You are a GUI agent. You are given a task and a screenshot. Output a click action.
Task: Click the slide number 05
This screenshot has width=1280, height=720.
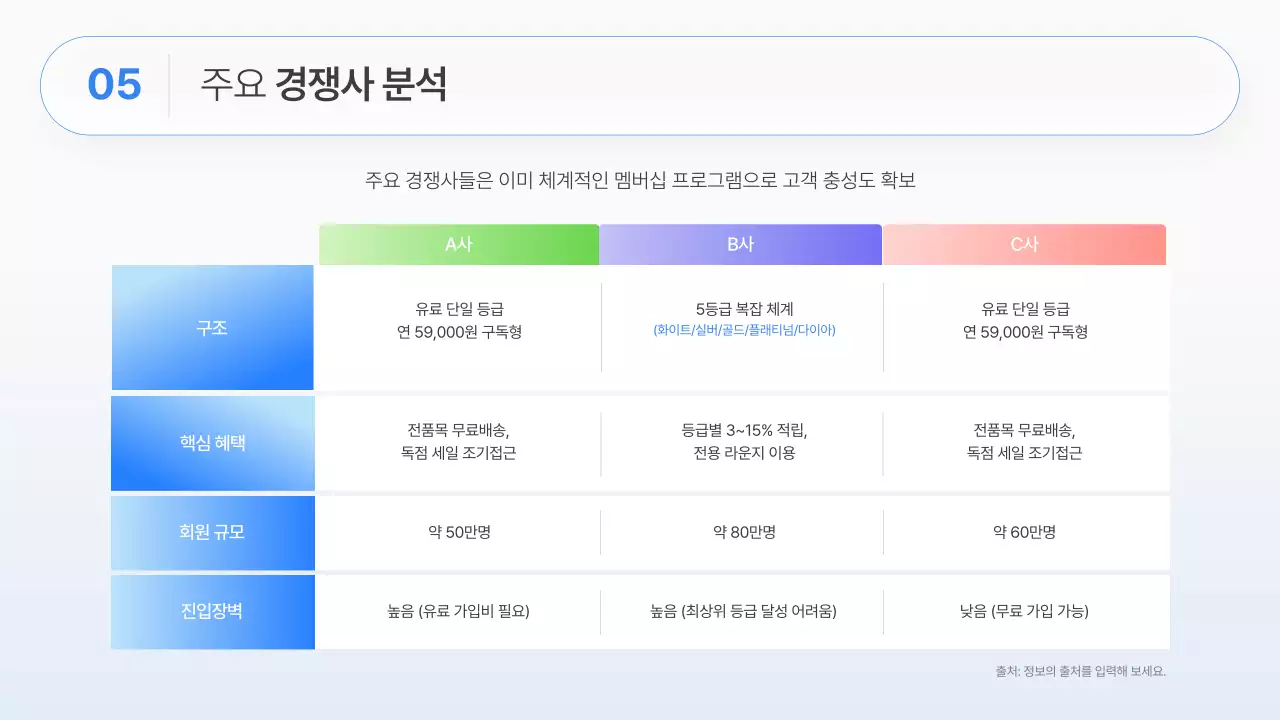pos(114,85)
